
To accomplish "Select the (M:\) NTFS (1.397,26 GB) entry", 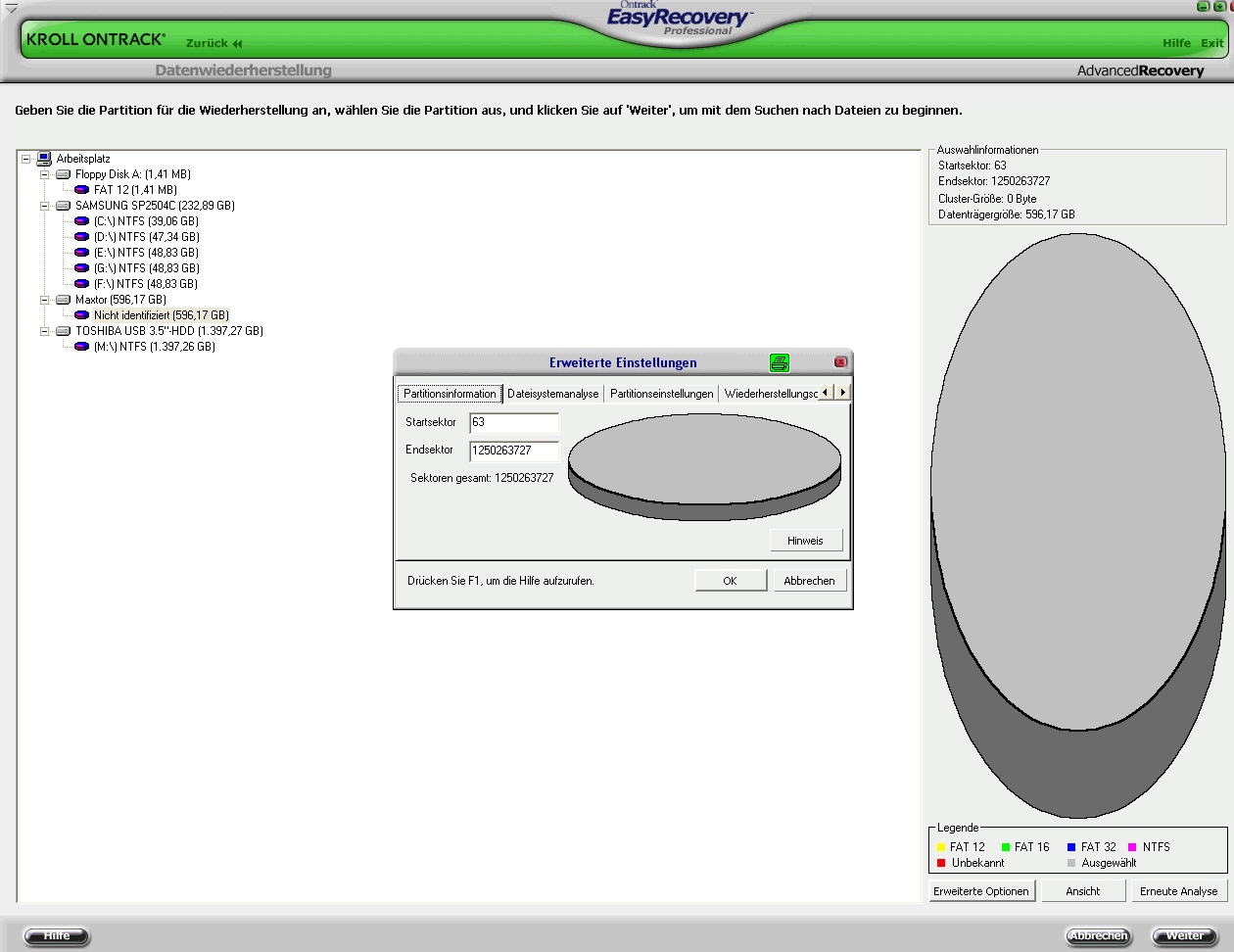I will (155, 347).
